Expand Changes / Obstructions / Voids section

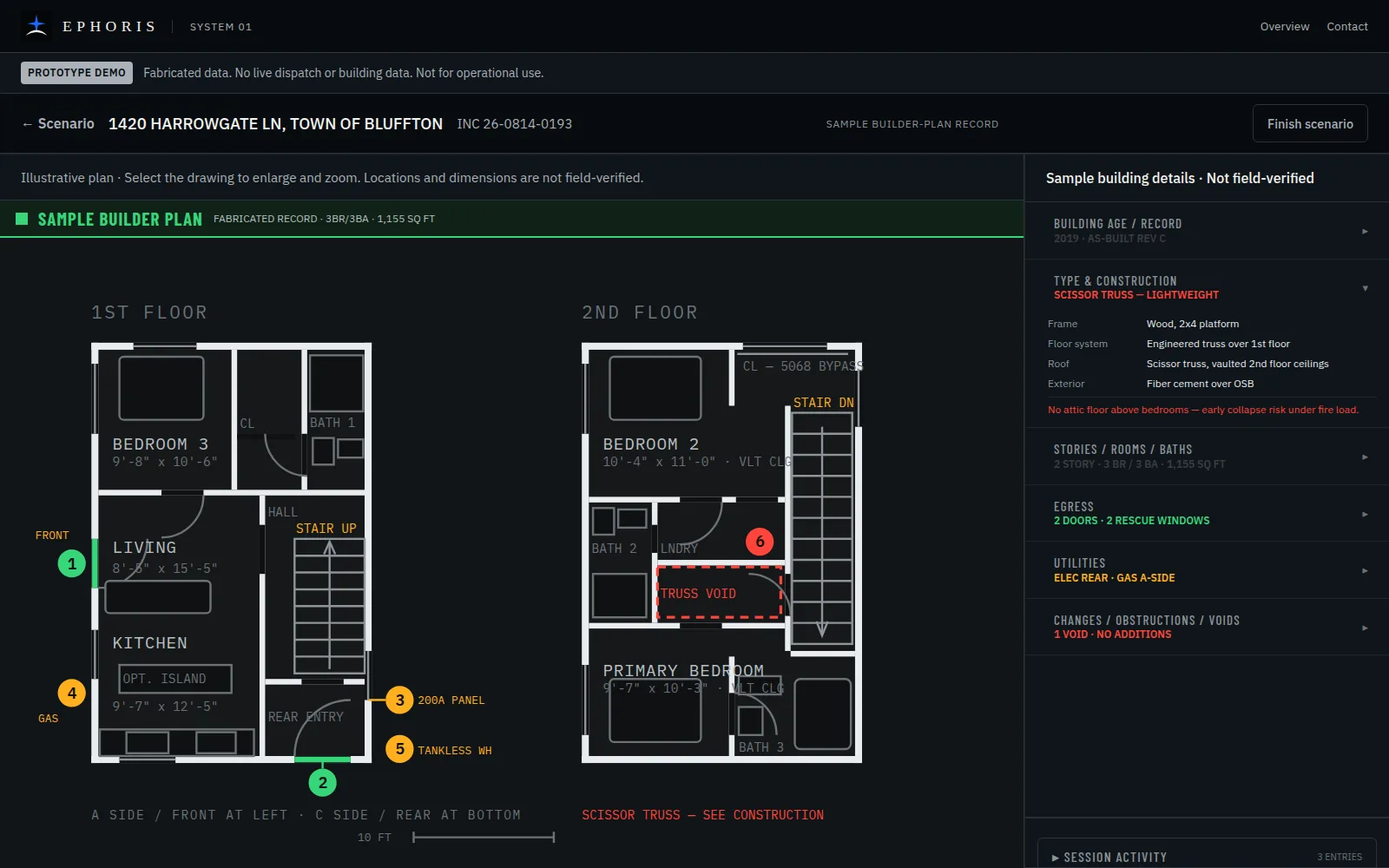pyautogui.click(x=1207, y=627)
